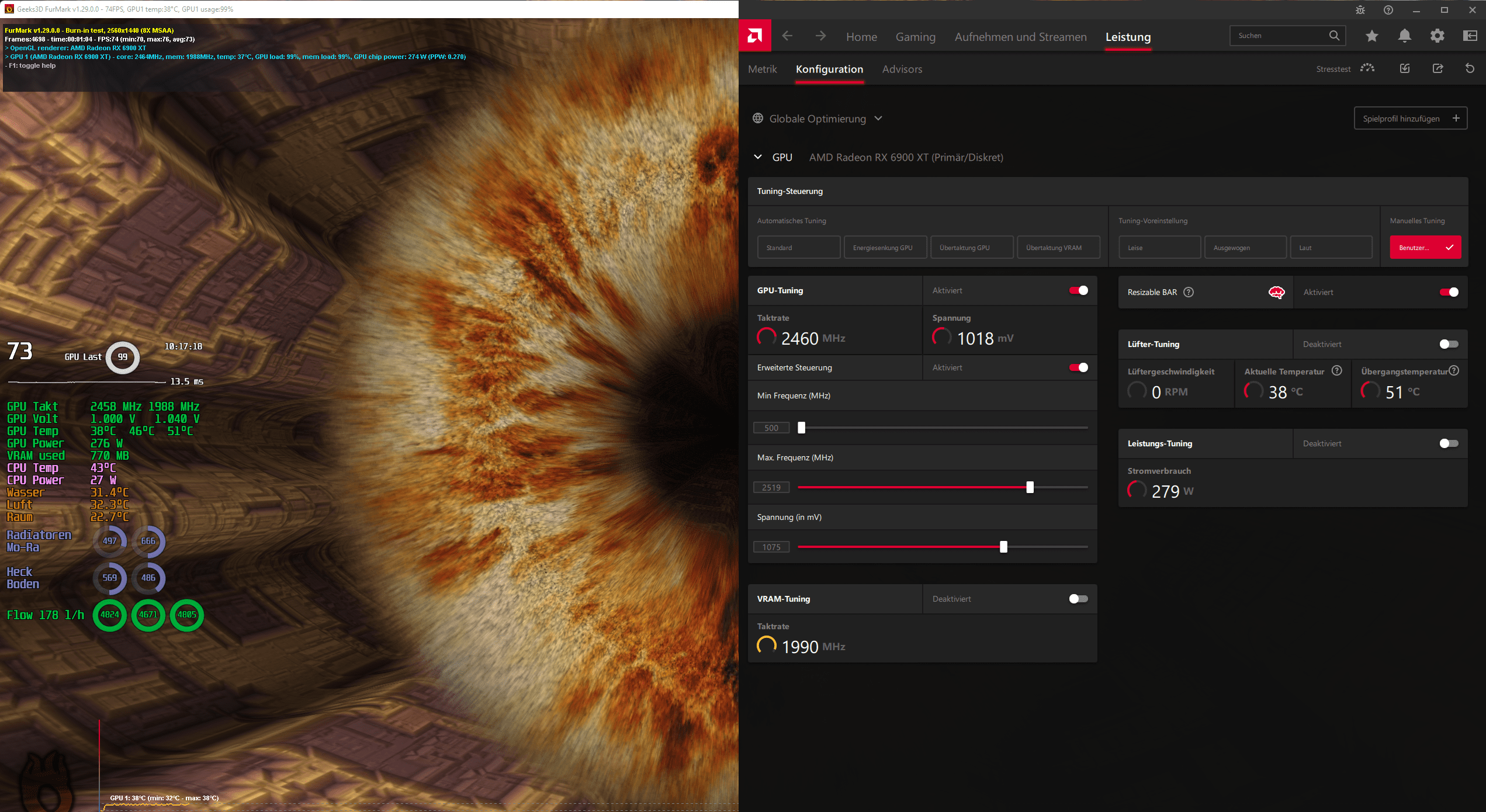The image size is (1486, 812).
Task: Toggle the GPU-Tuning switch
Action: [1079, 290]
